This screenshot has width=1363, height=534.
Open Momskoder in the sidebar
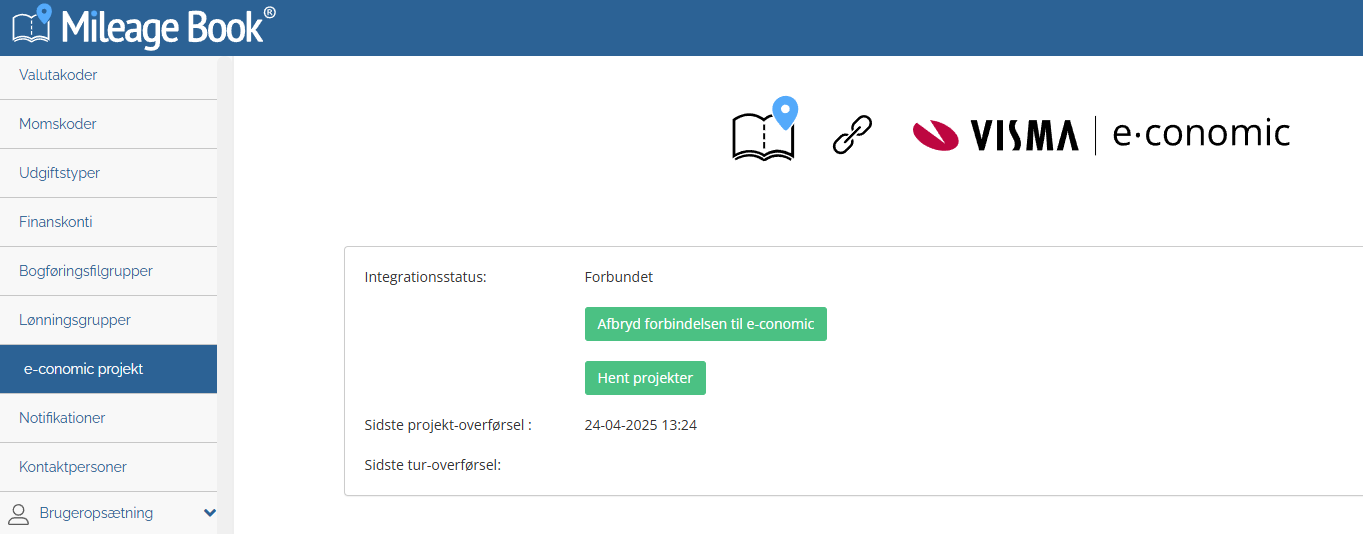(108, 124)
